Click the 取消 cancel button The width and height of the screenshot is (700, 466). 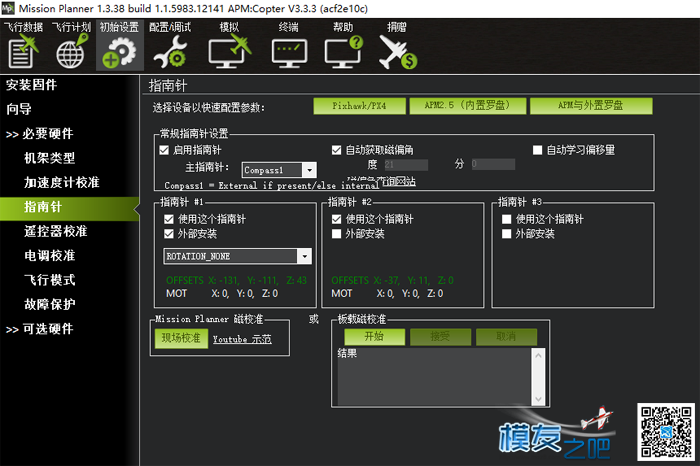[x=506, y=336]
